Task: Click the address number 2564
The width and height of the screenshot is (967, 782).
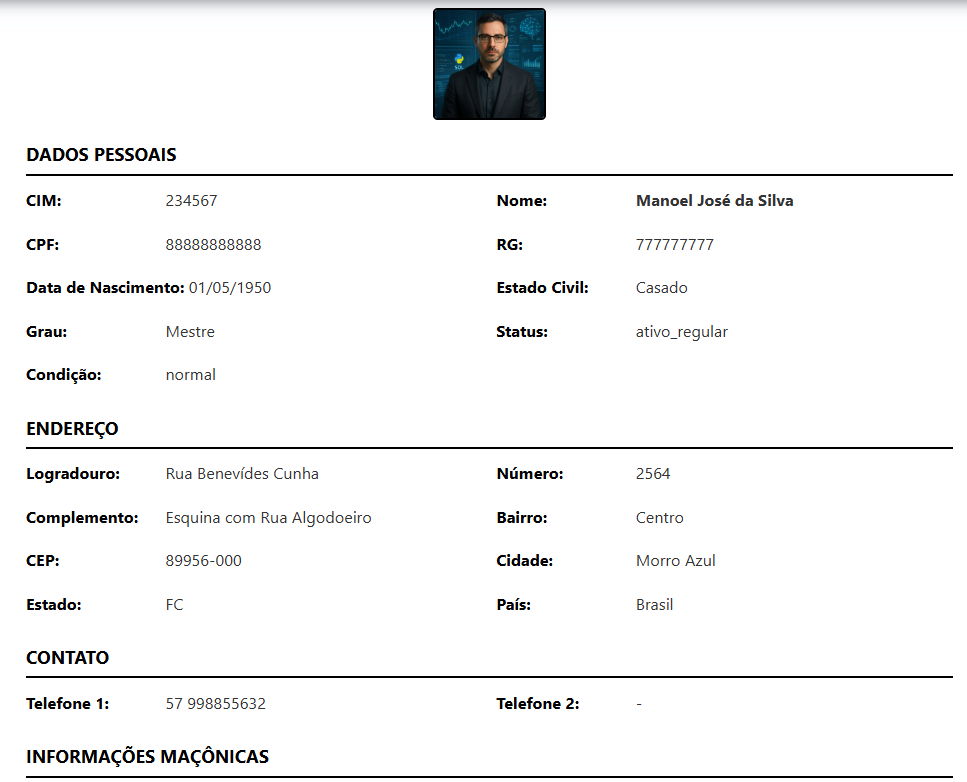Action: click(x=653, y=474)
